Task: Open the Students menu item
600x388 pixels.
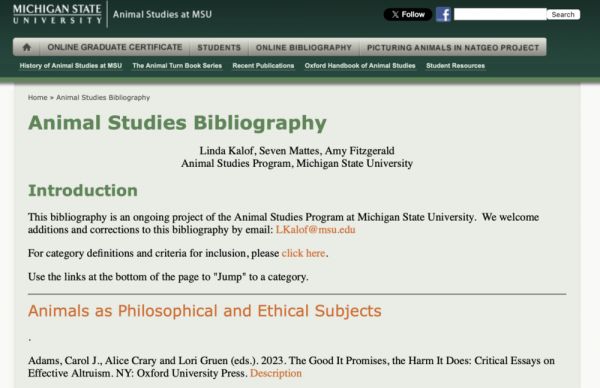Action: tap(219, 47)
